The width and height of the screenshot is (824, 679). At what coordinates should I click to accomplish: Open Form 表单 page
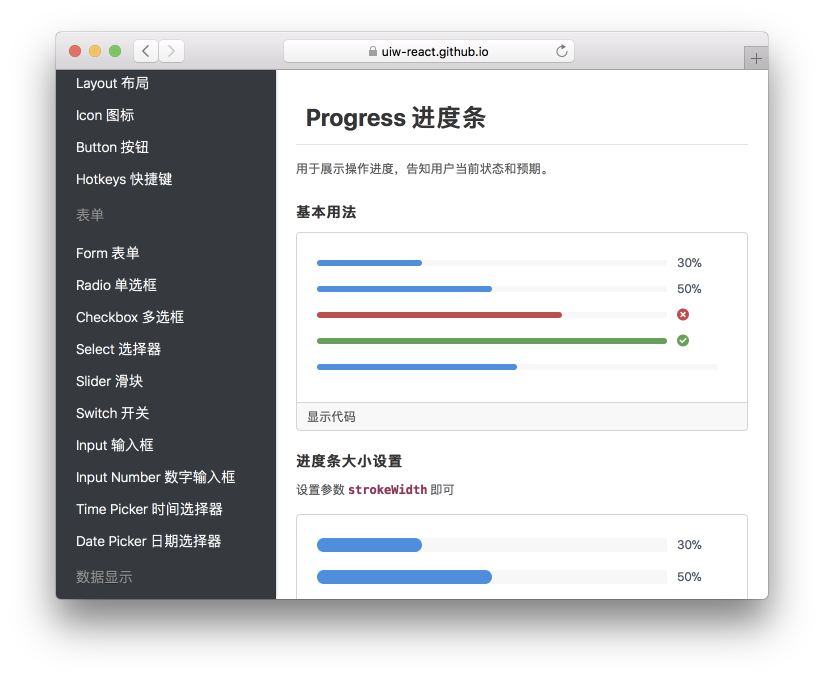(108, 253)
